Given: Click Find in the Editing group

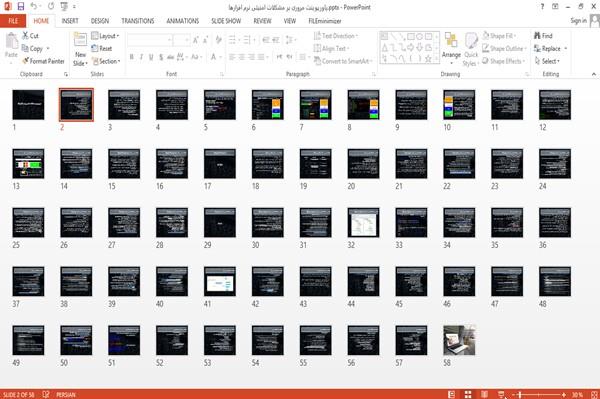Looking at the screenshot, I should pyautogui.click(x=543, y=36).
